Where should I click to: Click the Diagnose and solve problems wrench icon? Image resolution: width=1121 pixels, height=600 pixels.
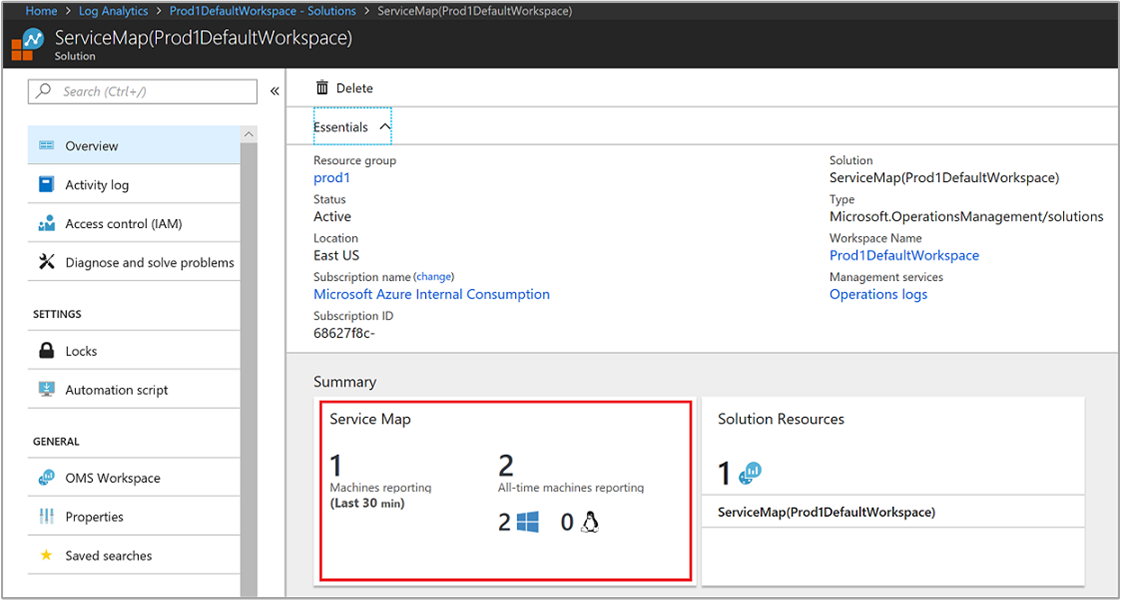tap(45, 262)
